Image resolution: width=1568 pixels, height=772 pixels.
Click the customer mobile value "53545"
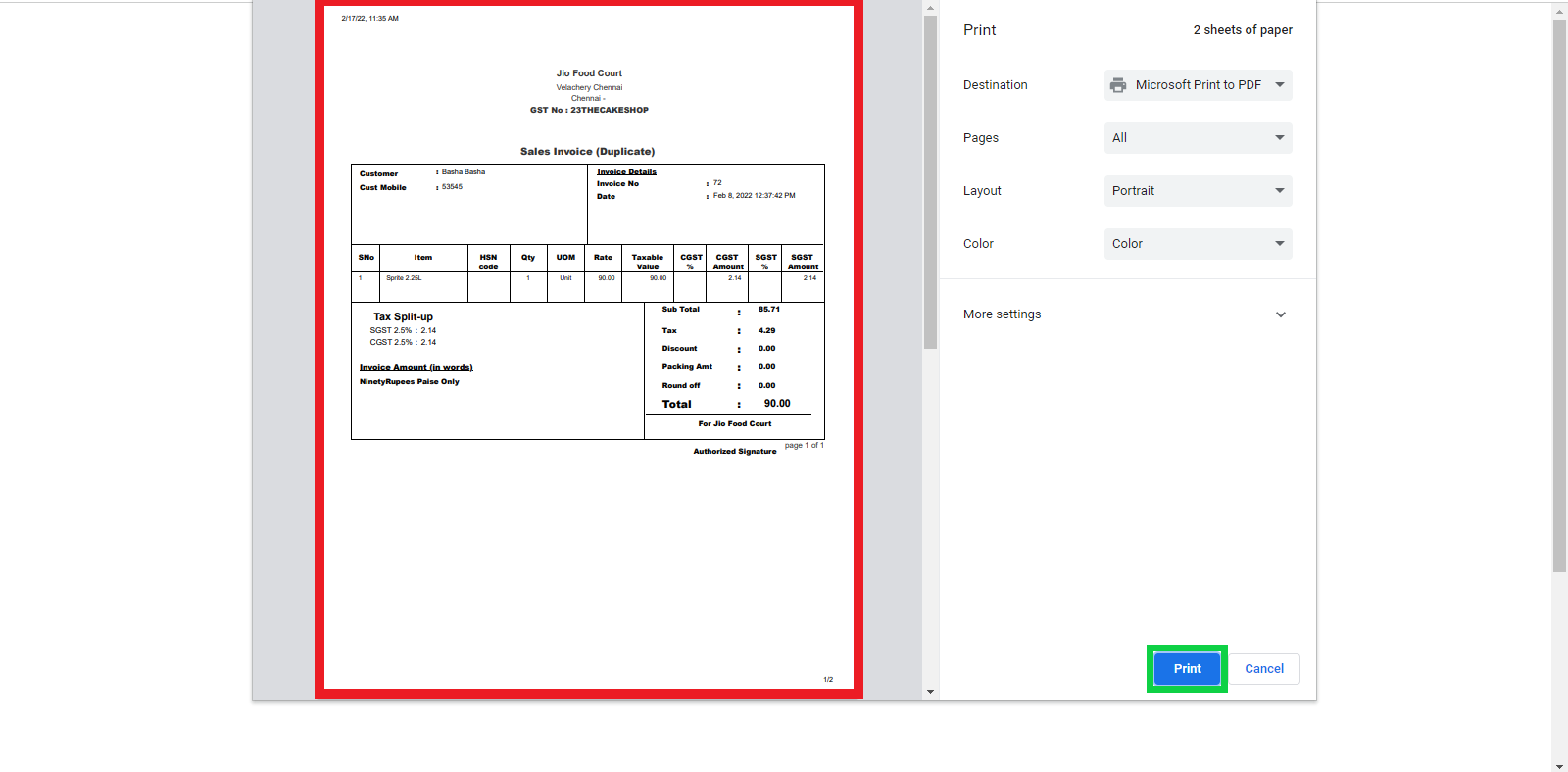pyautogui.click(x=452, y=187)
